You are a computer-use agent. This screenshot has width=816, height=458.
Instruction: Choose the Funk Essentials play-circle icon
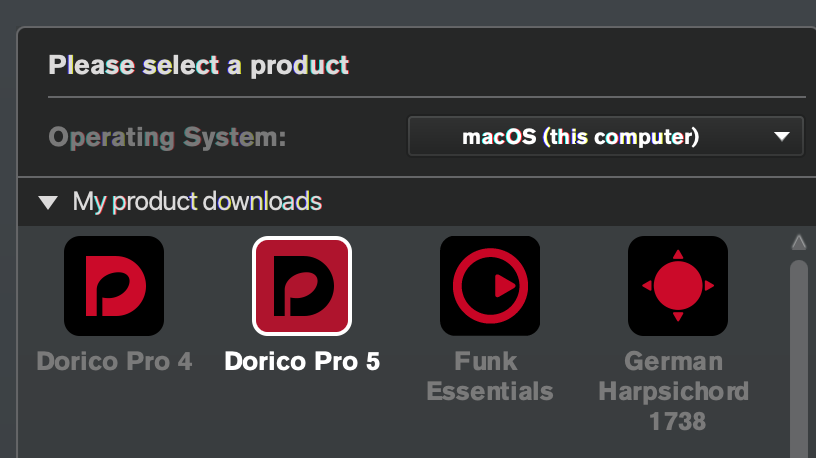click(490, 286)
